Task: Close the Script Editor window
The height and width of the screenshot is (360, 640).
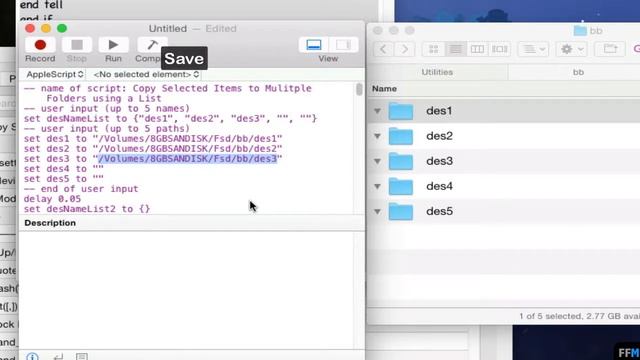Action: pyautogui.click(x=30, y=28)
